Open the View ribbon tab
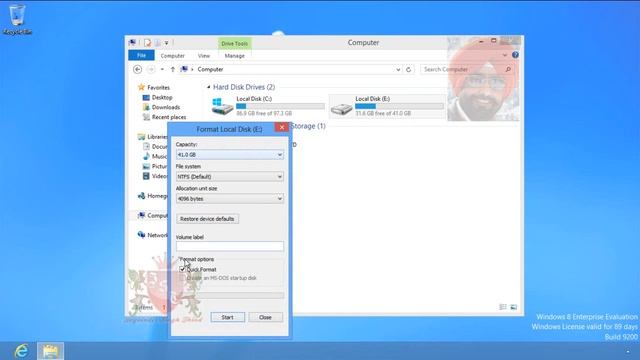Image resolution: width=640 pixels, height=360 pixels. coord(204,56)
